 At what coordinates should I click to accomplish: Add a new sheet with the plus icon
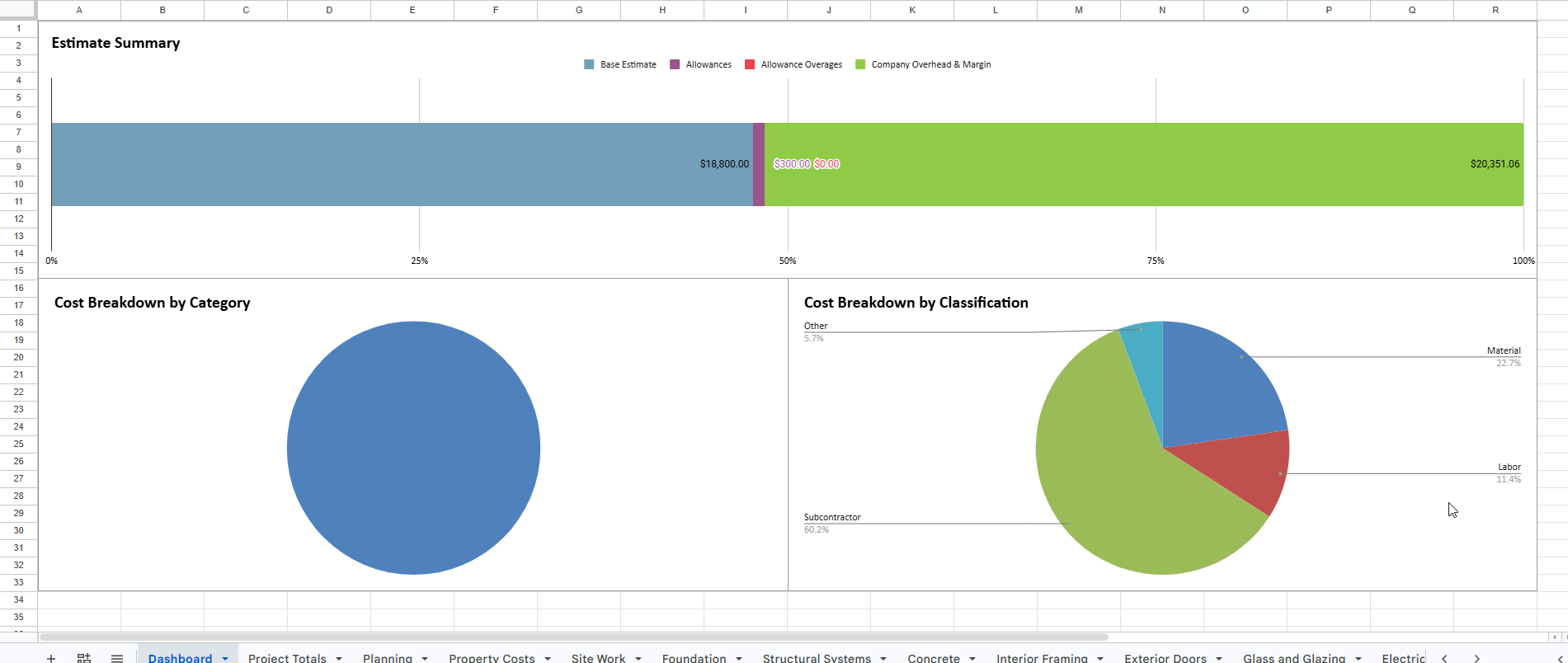coord(51,658)
